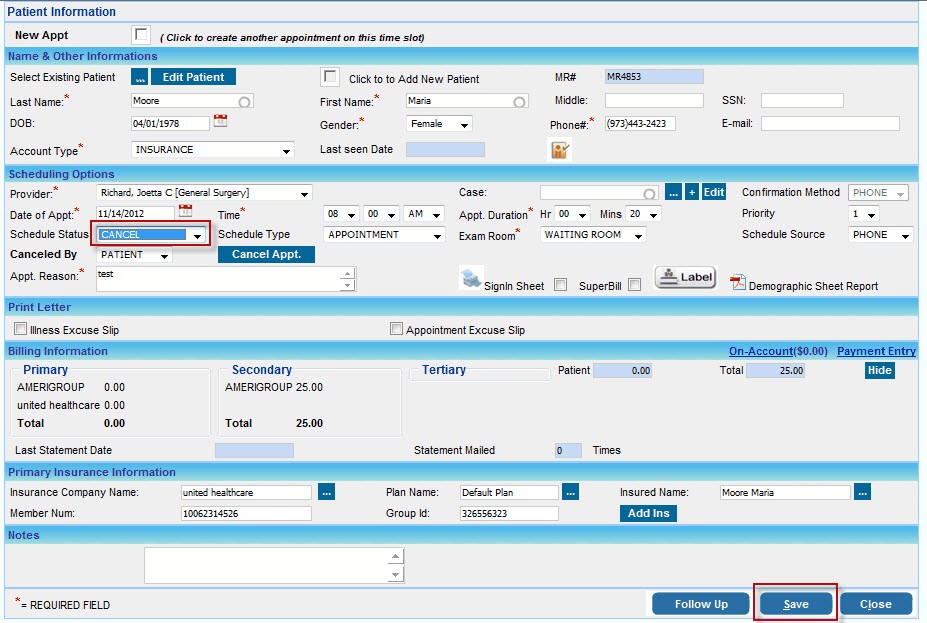Browse Insurance Company Name with ellipsis button
This screenshot has height=623, width=927.
coord(326,492)
